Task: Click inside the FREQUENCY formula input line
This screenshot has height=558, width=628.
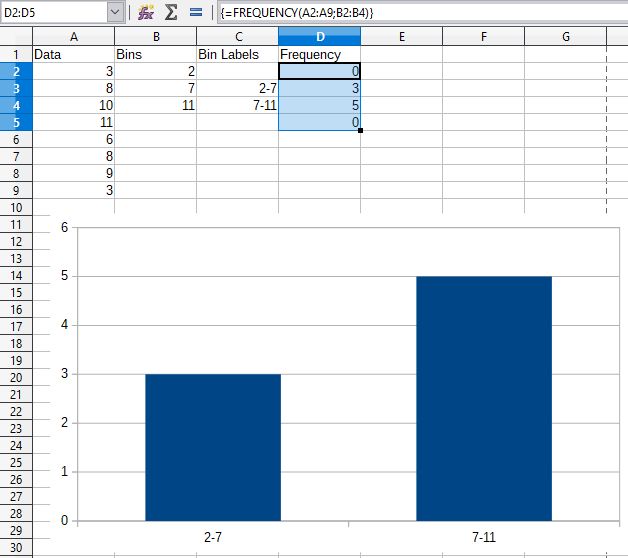Action: point(420,12)
